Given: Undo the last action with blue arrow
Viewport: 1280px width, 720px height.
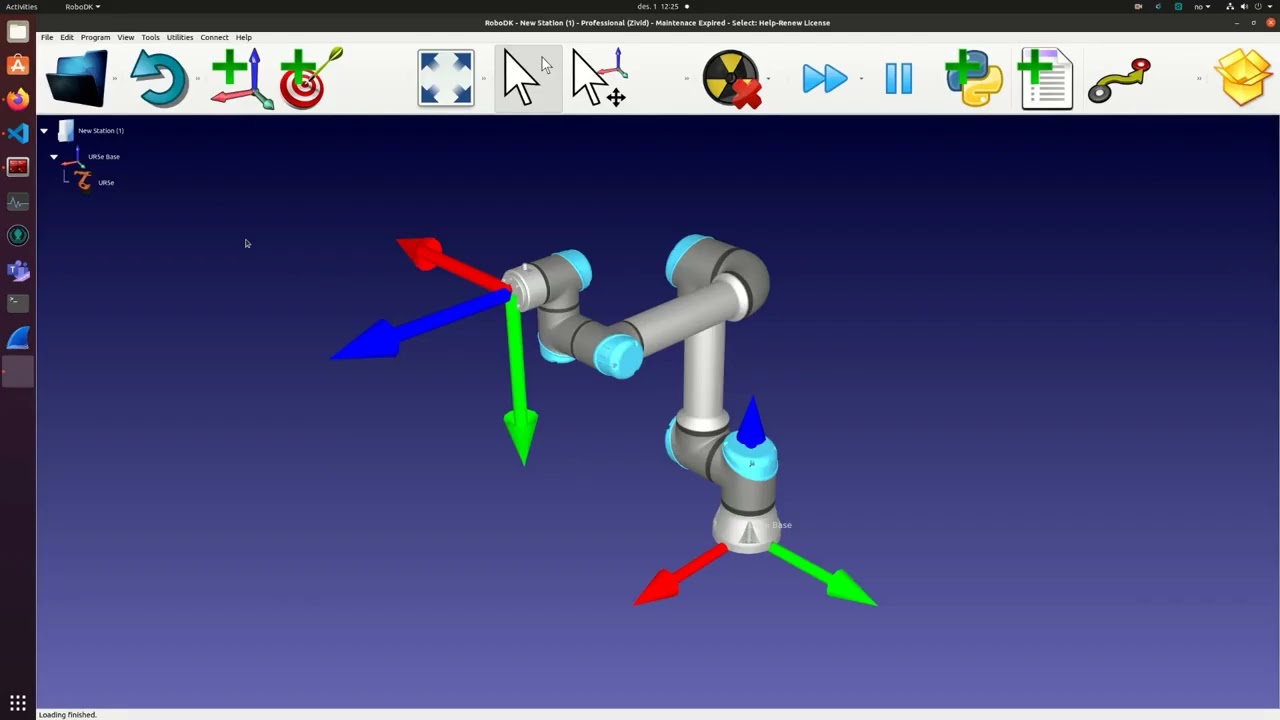Looking at the screenshot, I should [x=159, y=79].
